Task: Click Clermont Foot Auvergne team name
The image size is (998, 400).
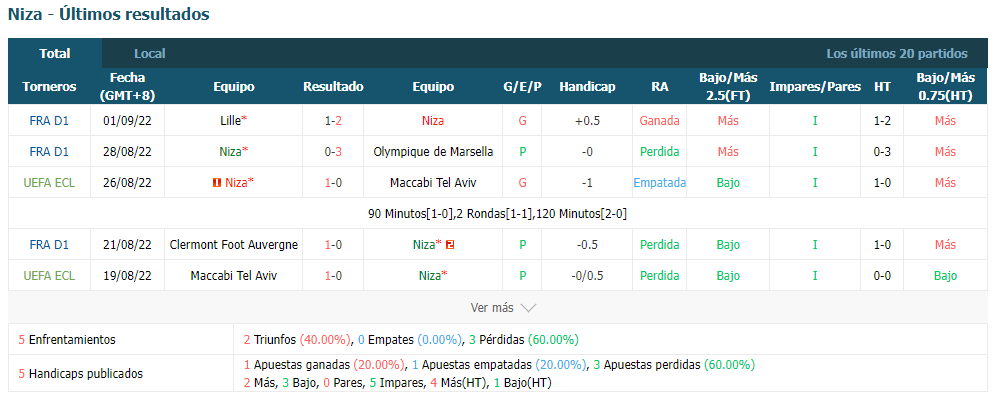Action: pyautogui.click(x=234, y=245)
